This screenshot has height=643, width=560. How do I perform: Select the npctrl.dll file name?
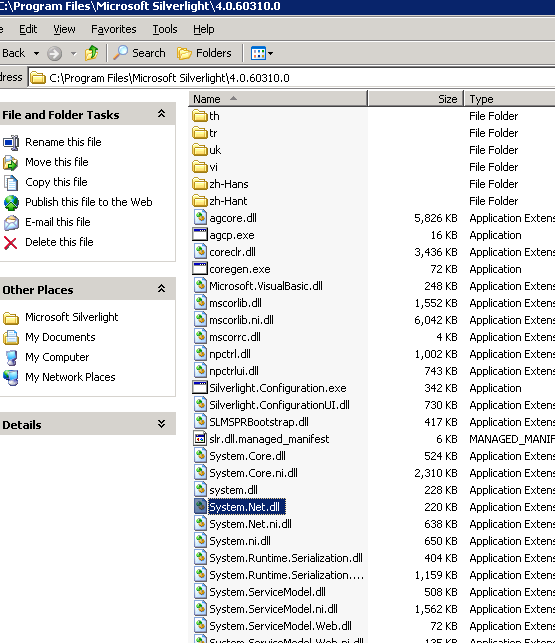click(230, 354)
